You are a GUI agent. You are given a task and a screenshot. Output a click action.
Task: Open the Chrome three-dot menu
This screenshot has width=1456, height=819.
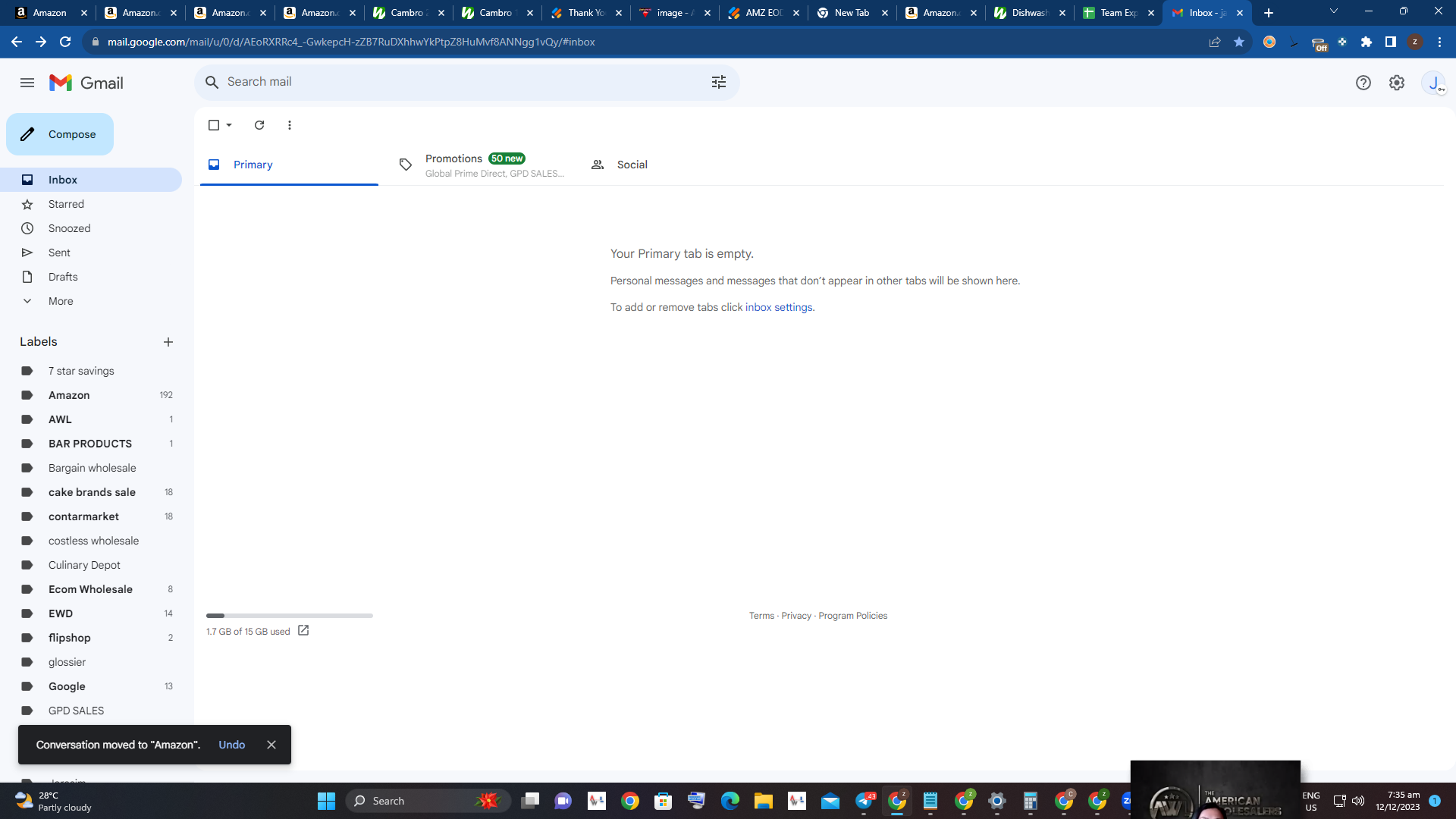[x=1439, y=42]
